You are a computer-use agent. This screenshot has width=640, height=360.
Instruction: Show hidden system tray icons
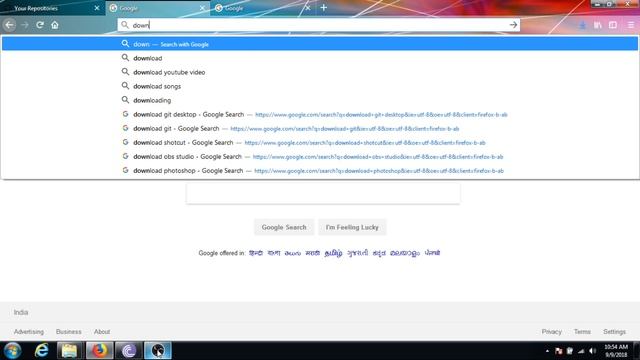pyautogui.click(x=547, y=351)
